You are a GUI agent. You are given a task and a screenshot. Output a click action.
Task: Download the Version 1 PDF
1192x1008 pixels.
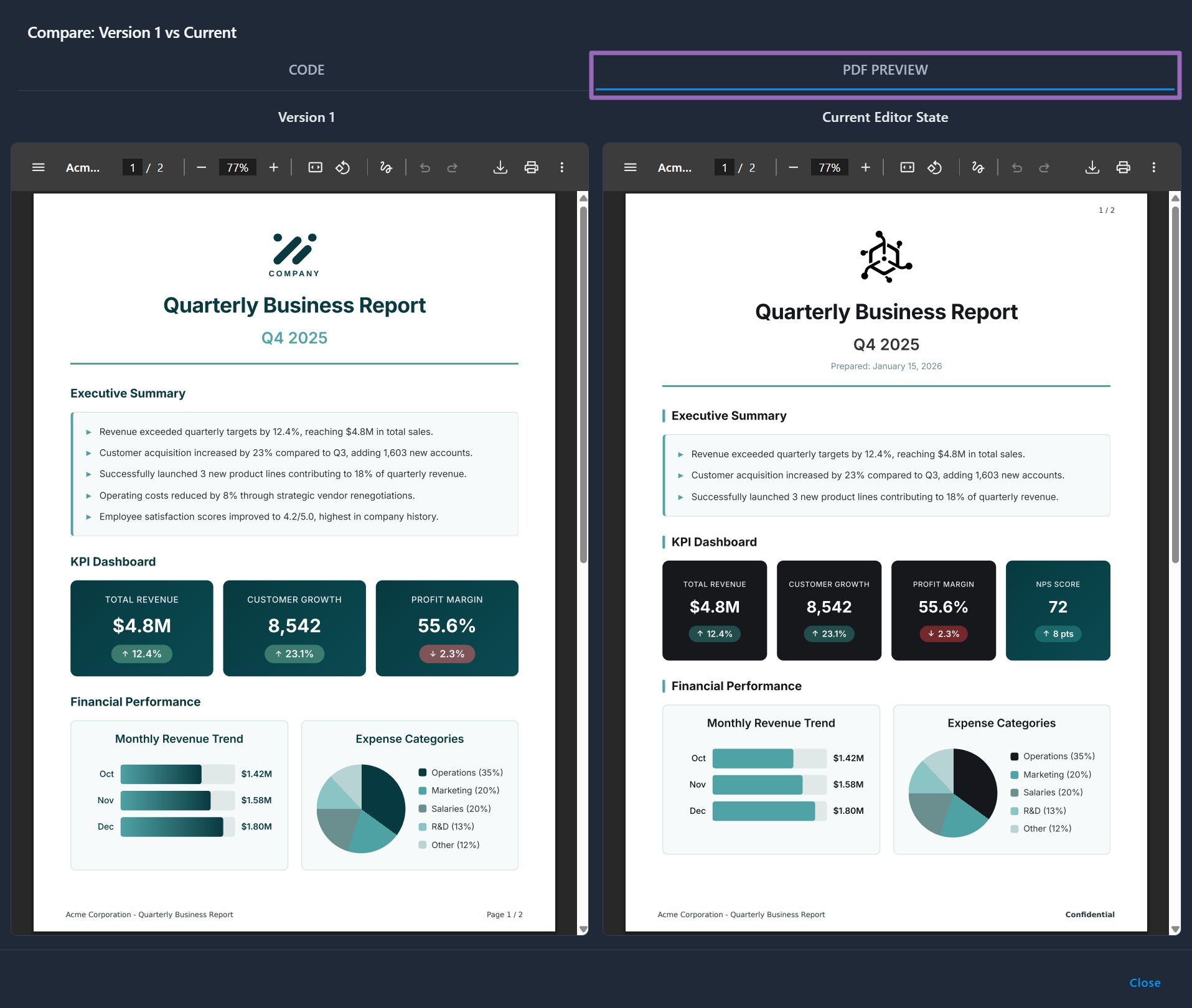500,167
